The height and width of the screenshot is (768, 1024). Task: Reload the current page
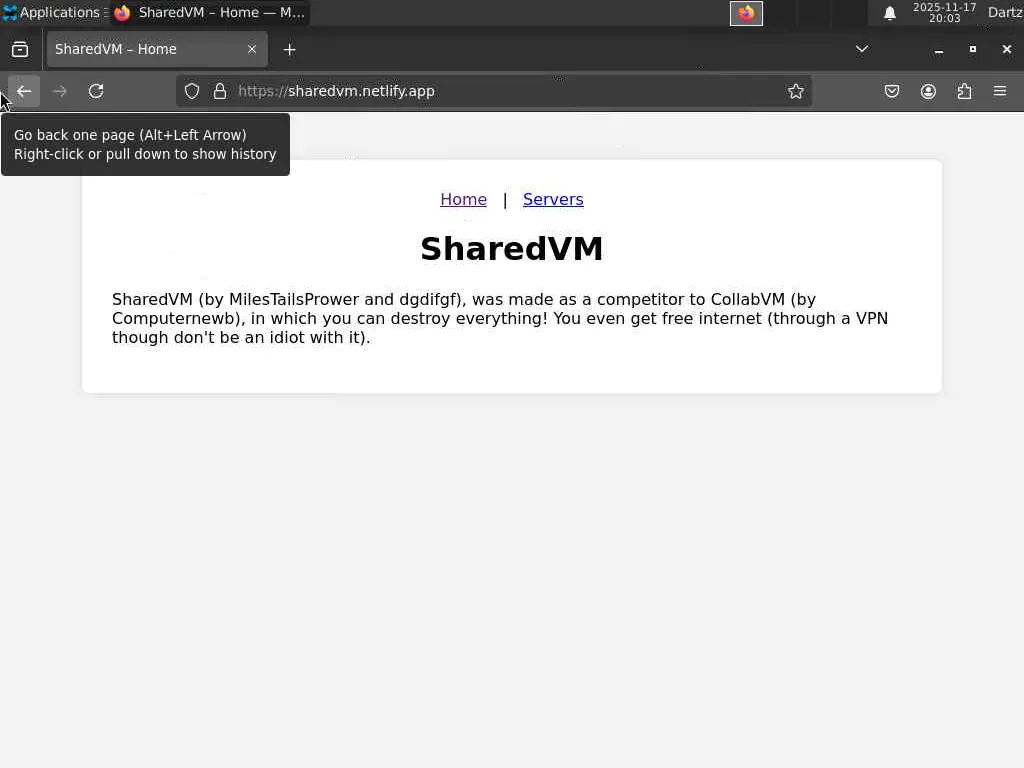[x=96, y=91]
